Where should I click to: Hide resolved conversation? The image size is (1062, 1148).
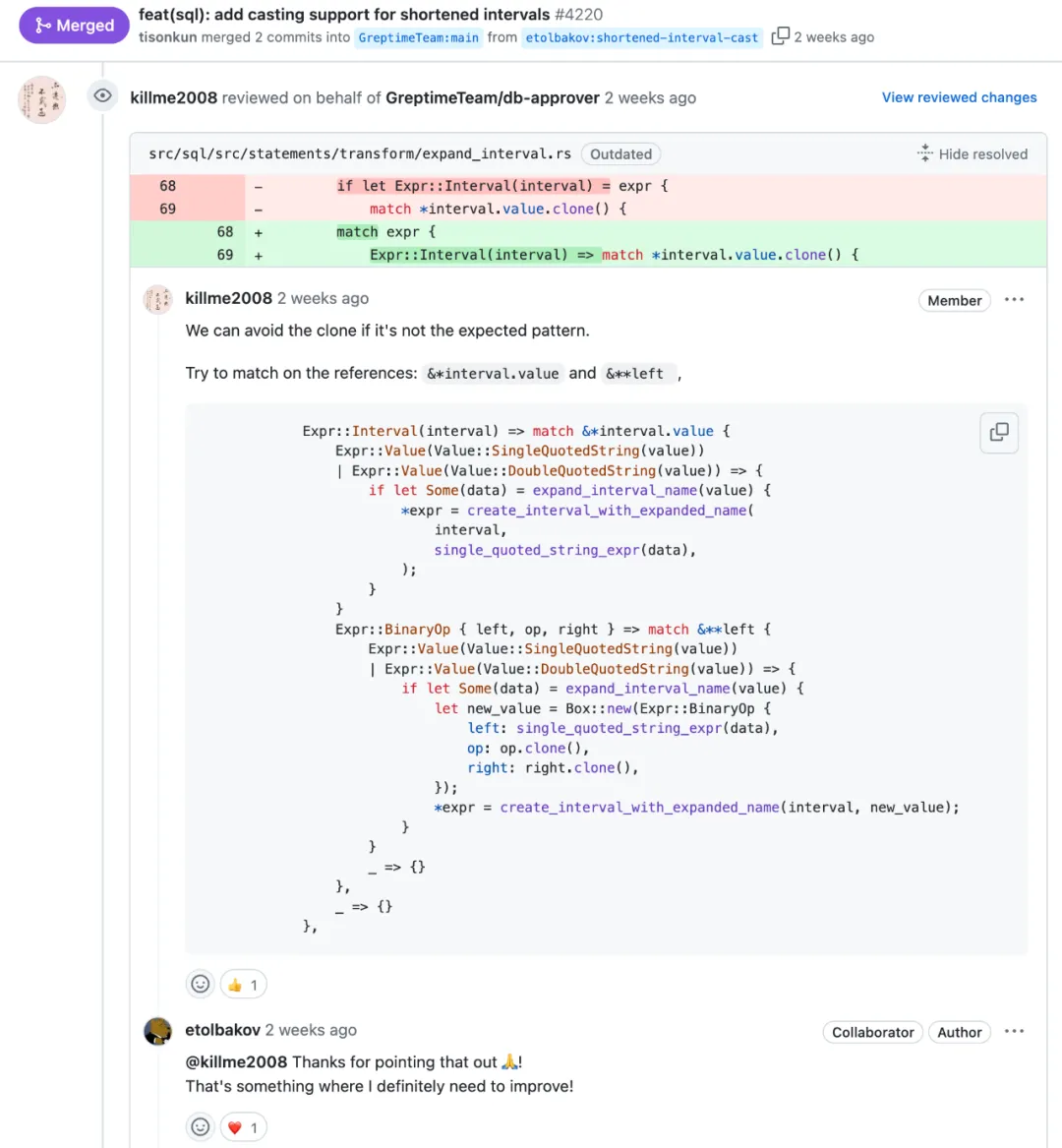tap(972, 153)
